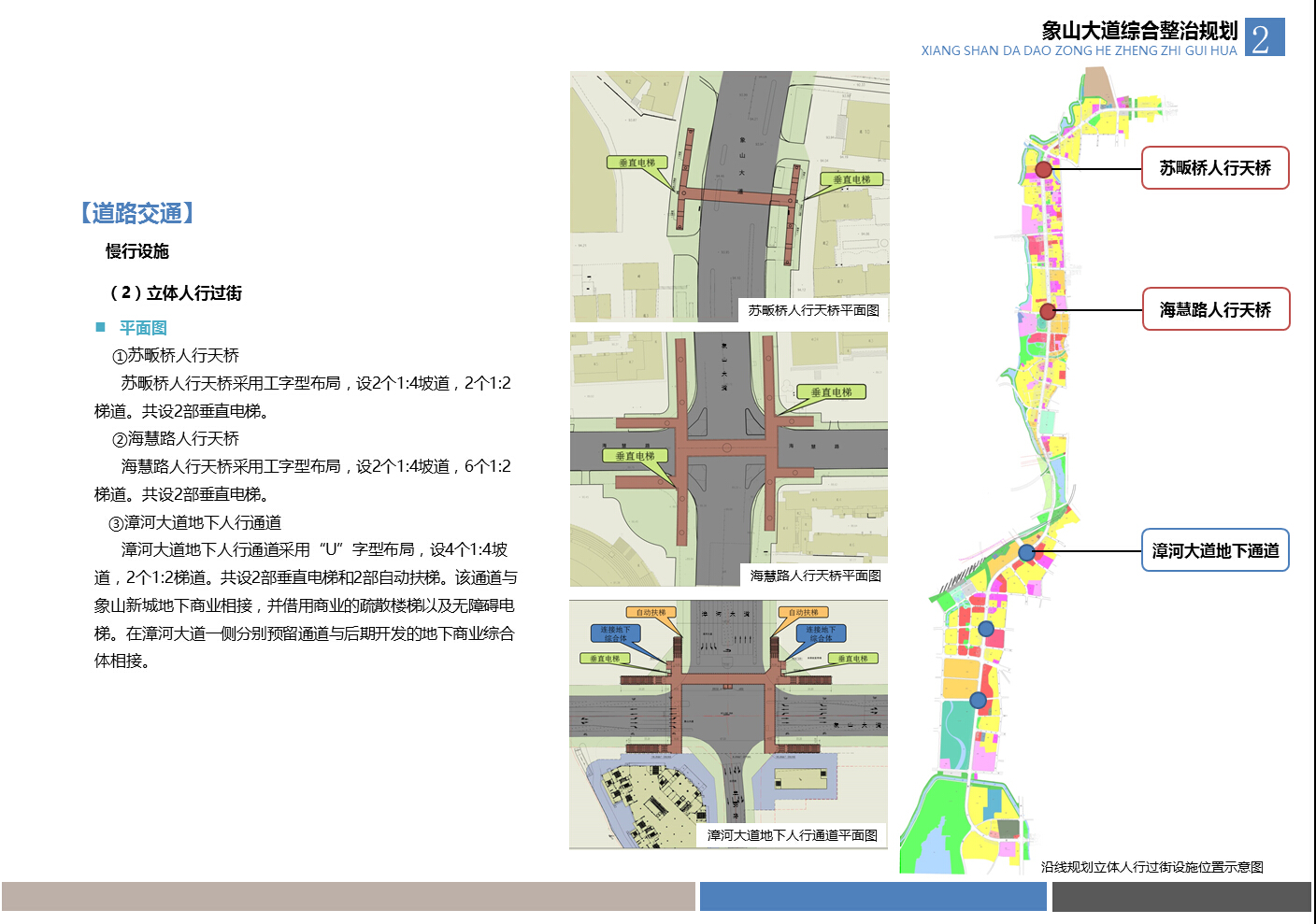Viewport: 1316px width, 924px height.
Task: Click lower-left 垂直电梯 callout in 海慧路 plan
Action: [x=635, y=456]
